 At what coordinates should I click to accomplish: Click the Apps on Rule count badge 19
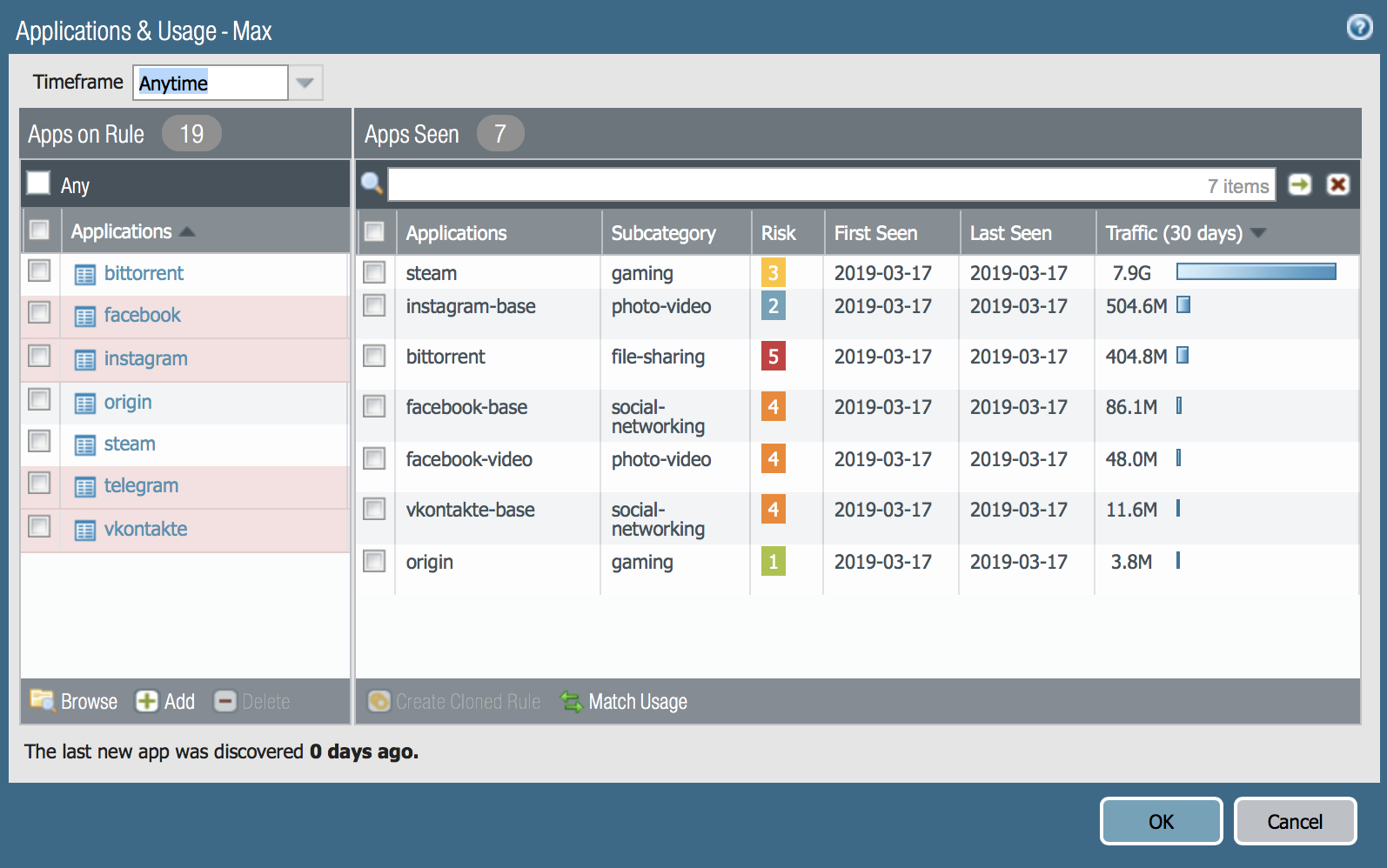[191, 134]
